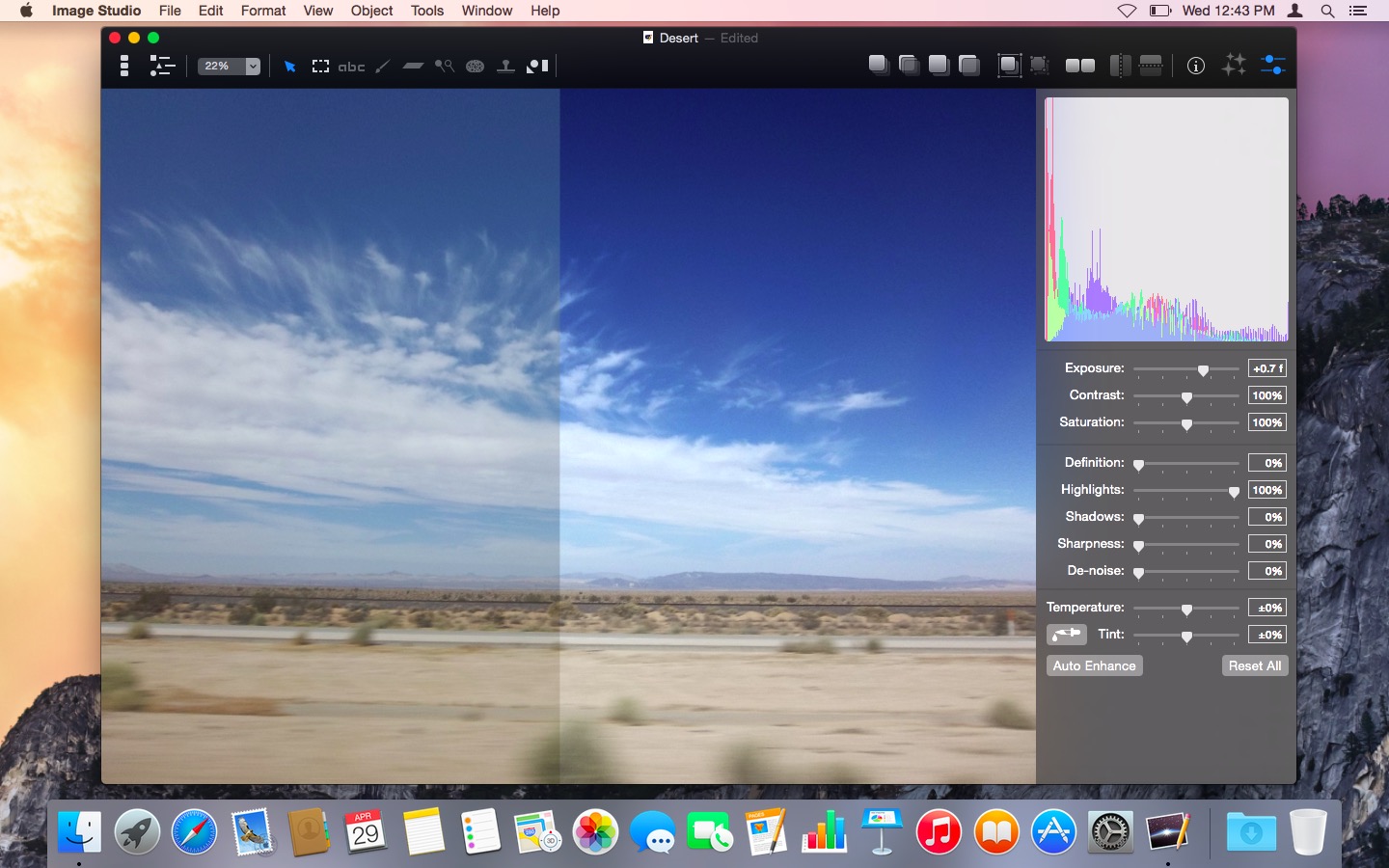Toggle the adjustments sliders panel
This screenshot has width=1389, height=868.
[1272, 66]
